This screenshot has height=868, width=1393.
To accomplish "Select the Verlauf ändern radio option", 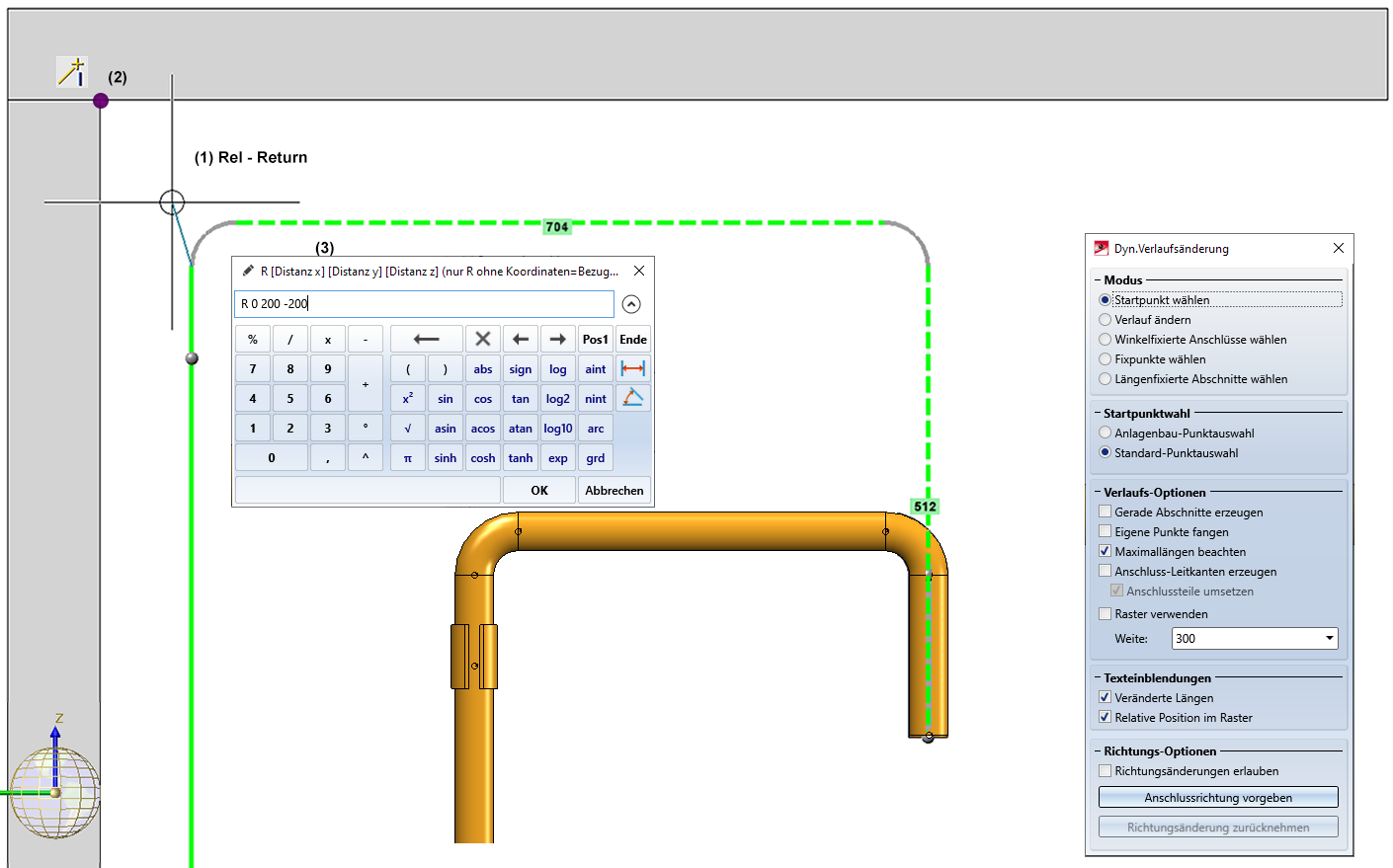I will pos(1105,320).
